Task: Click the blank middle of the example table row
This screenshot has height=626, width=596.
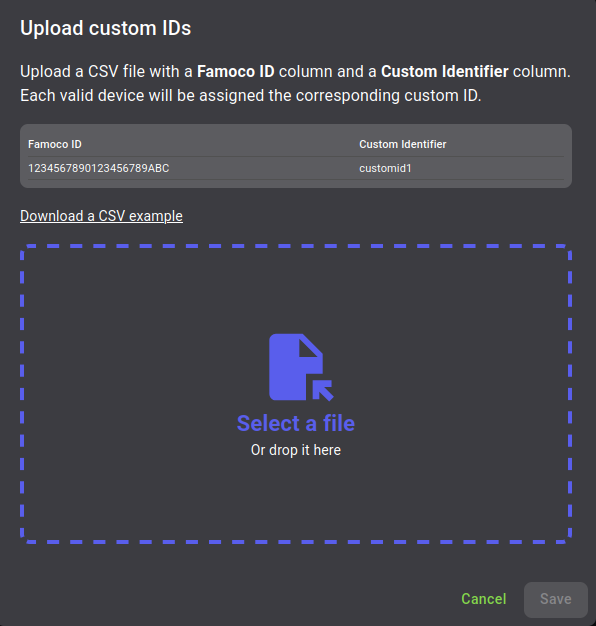Action: click(263, 168)
